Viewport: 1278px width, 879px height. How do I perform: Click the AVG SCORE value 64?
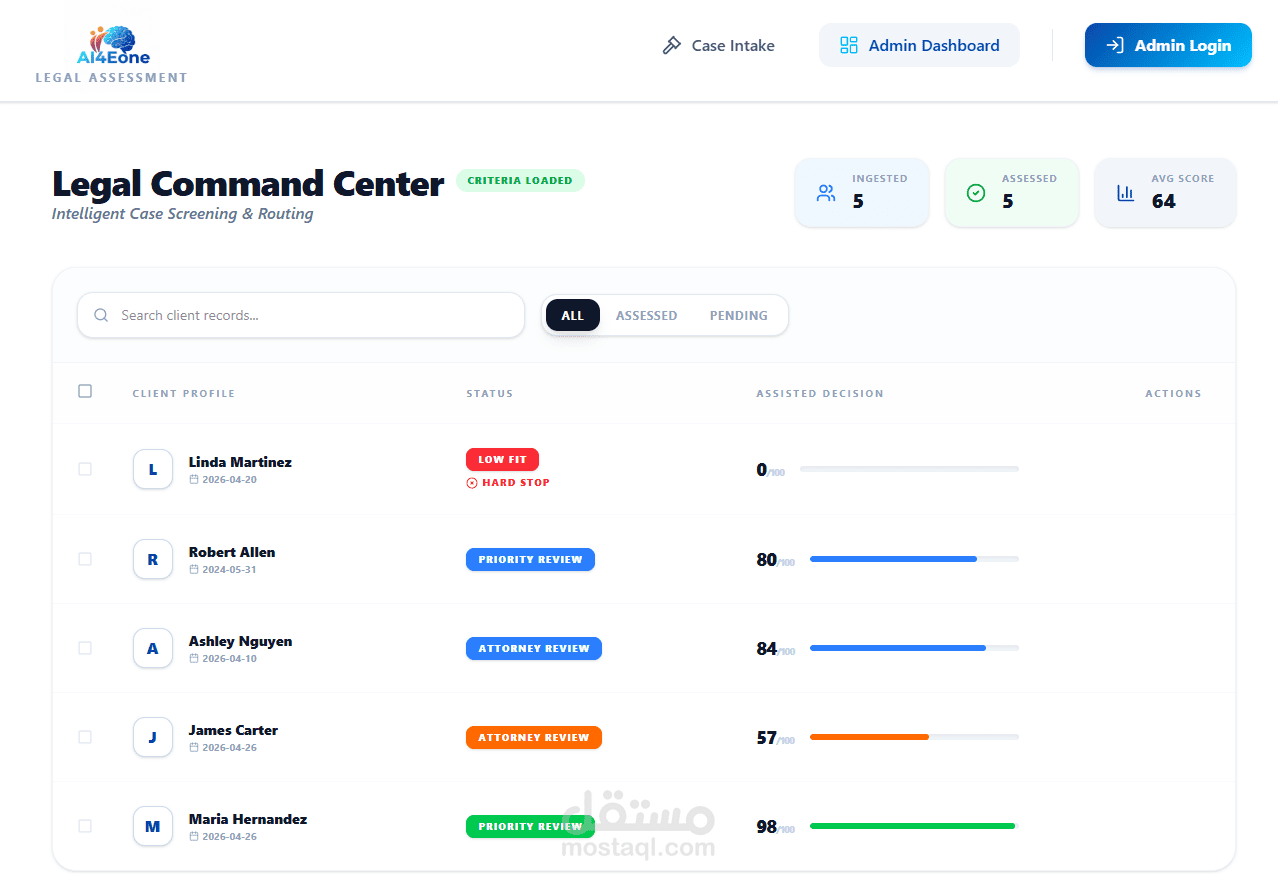[x=1164, y=201]
